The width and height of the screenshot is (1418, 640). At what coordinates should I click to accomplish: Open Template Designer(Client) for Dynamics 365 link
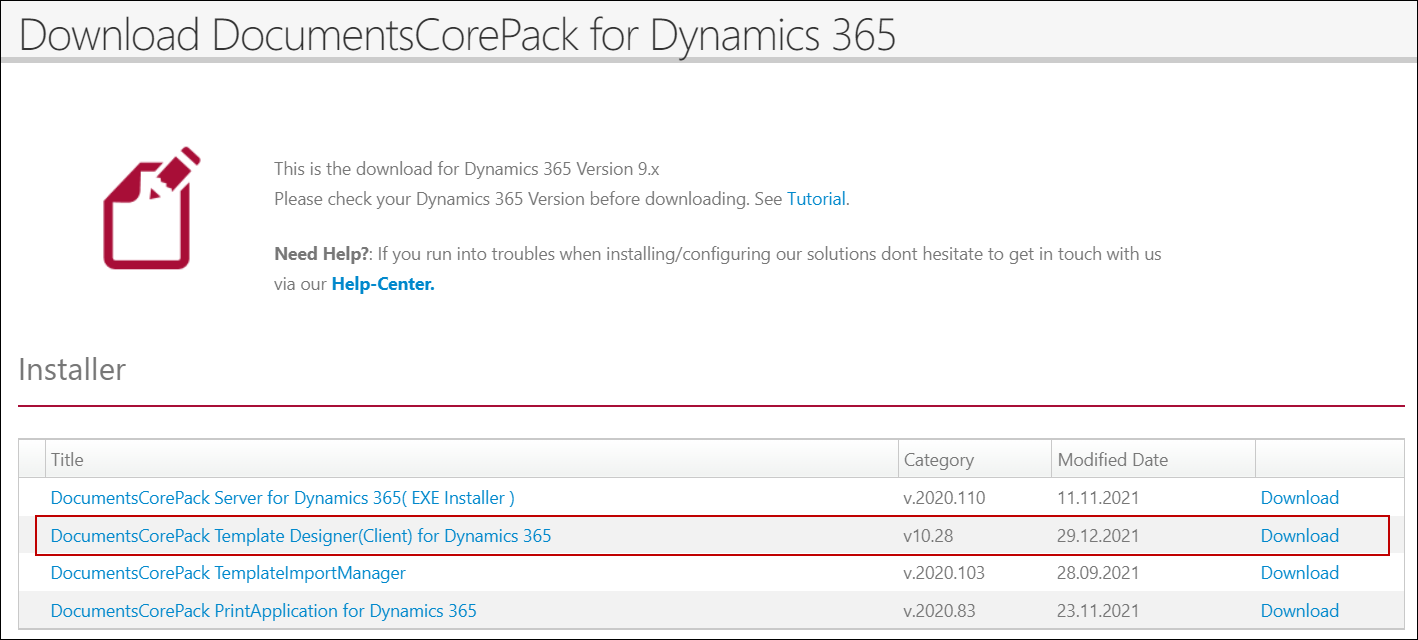pyautogui.click(x=301, y=536)
